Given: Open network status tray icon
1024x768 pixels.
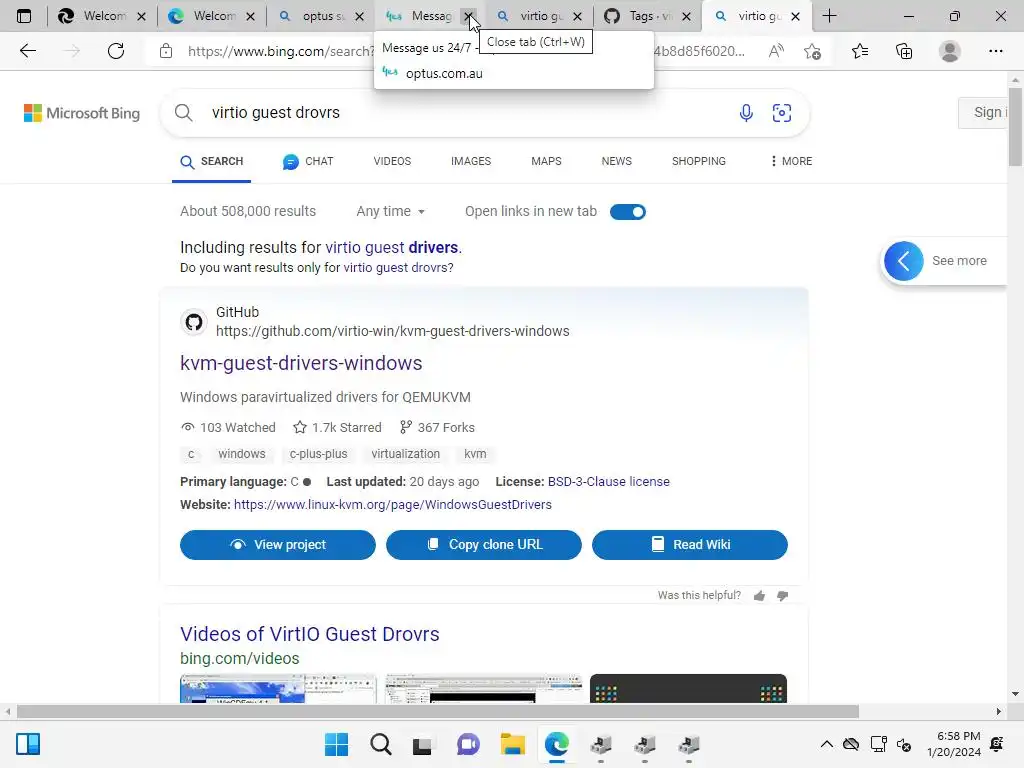Looking at the screenshot, I should 878,744.
